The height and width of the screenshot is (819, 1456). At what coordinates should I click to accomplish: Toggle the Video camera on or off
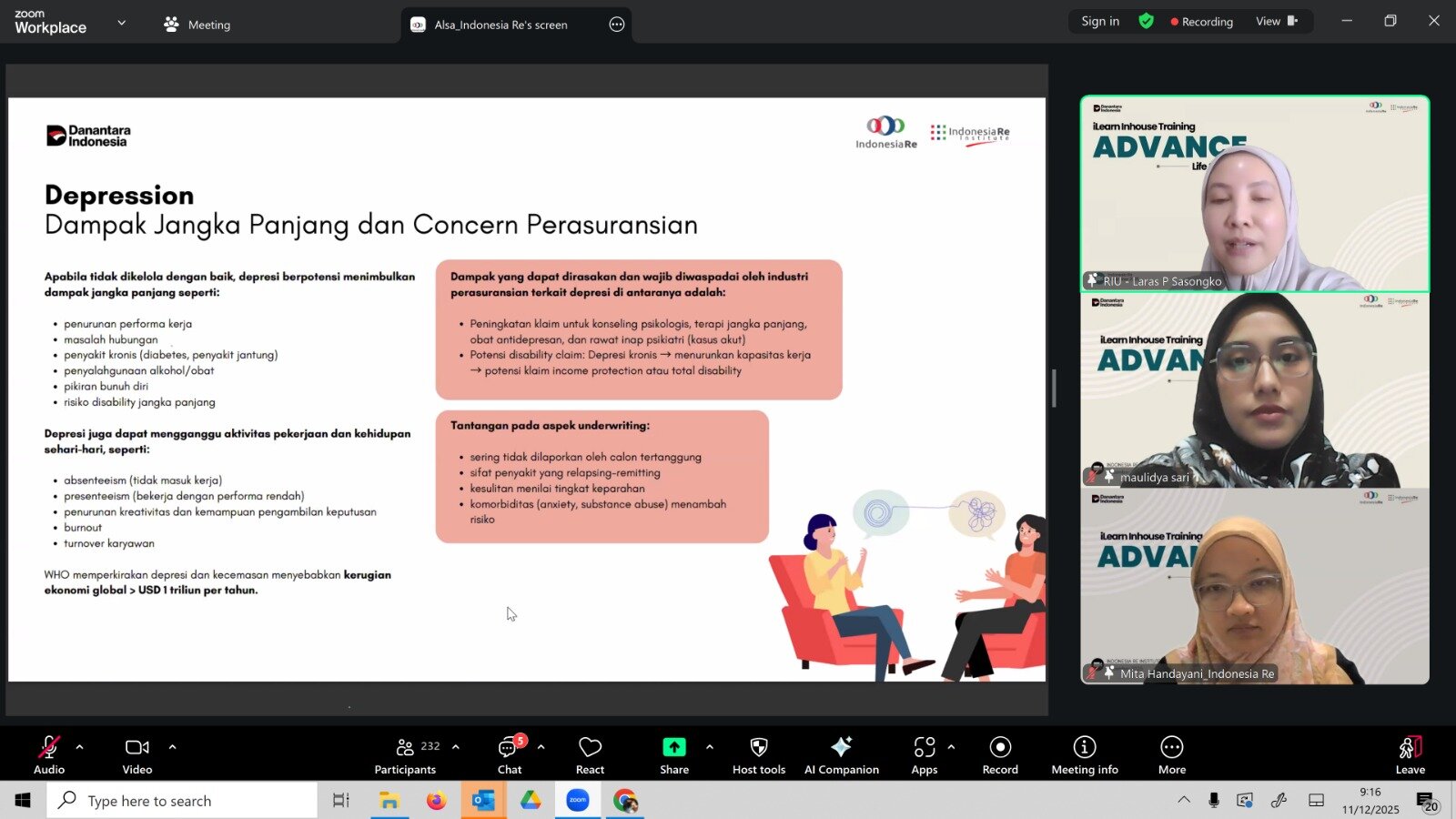[137, 755]
